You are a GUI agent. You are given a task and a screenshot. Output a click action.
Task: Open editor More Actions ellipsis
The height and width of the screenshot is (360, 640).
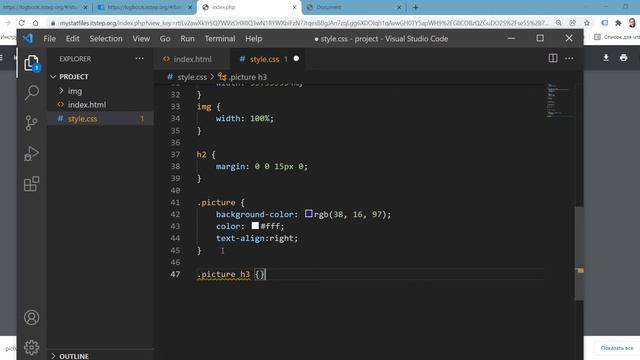pos(569,58)
